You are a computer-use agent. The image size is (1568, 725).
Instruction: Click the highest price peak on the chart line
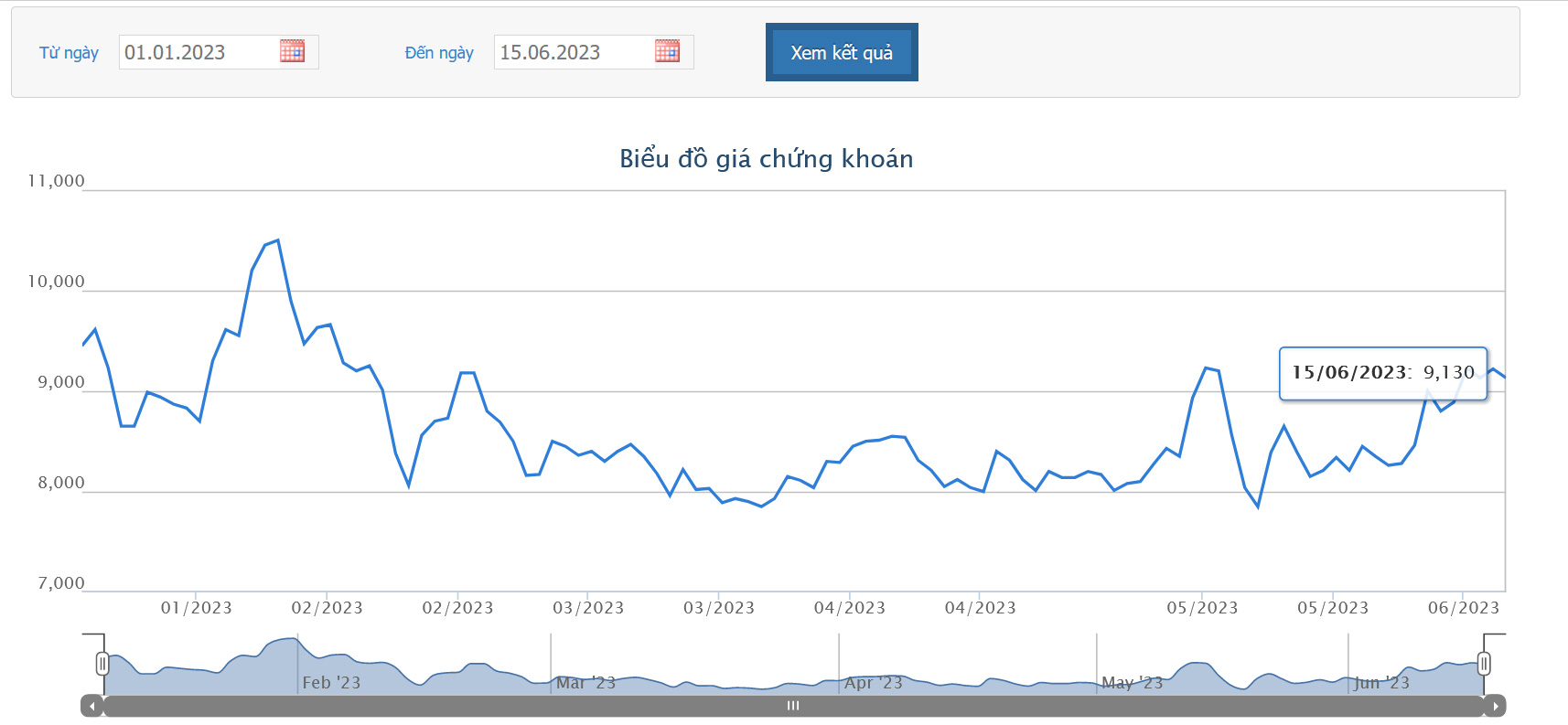[277, 240]
